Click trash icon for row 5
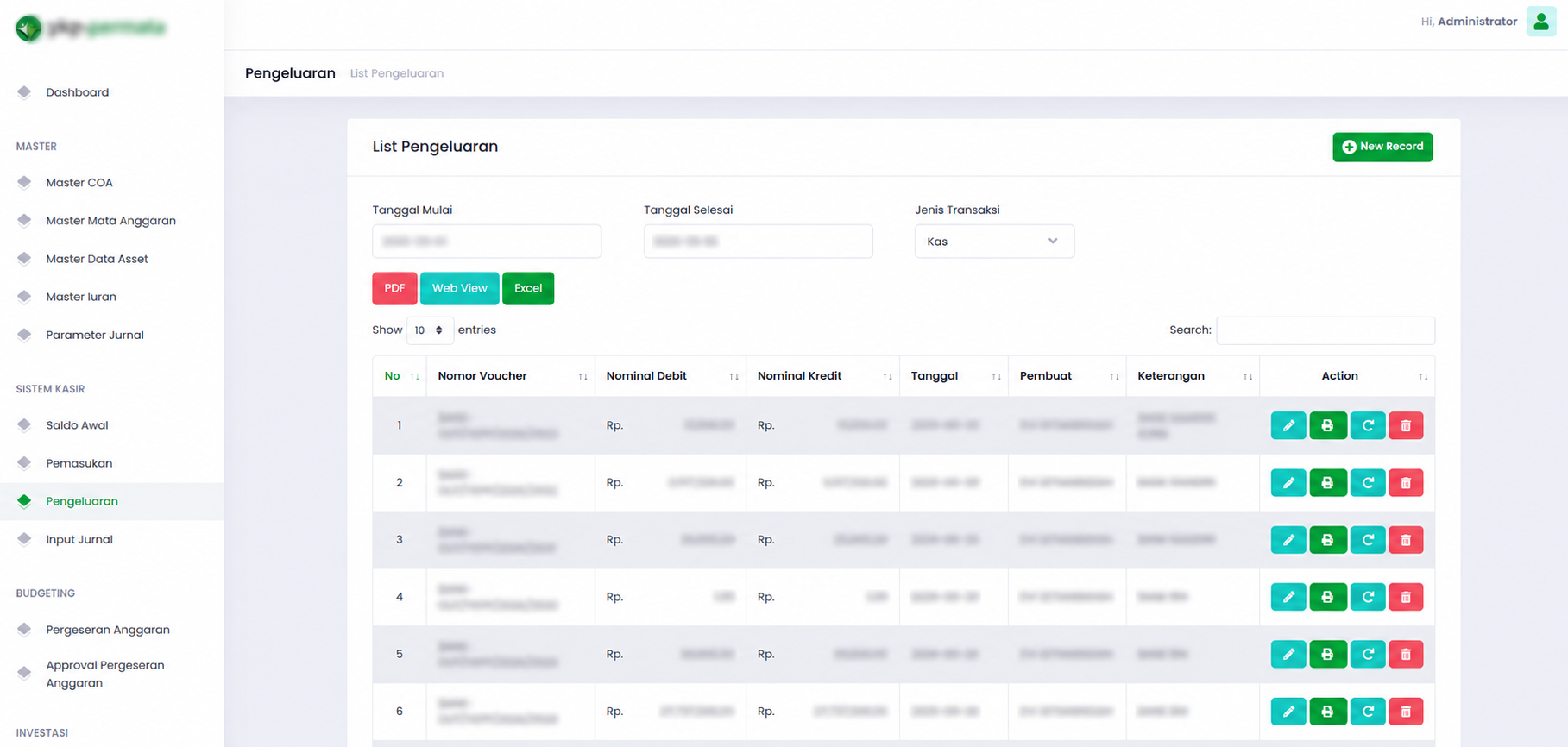 coord(1406,654)
